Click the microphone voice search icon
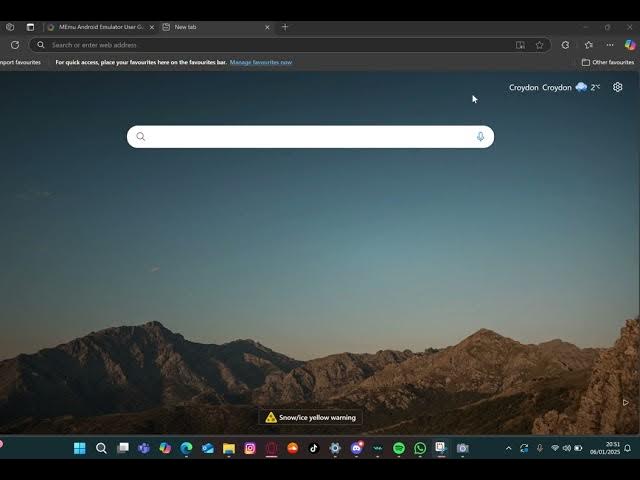 point(480,137)
